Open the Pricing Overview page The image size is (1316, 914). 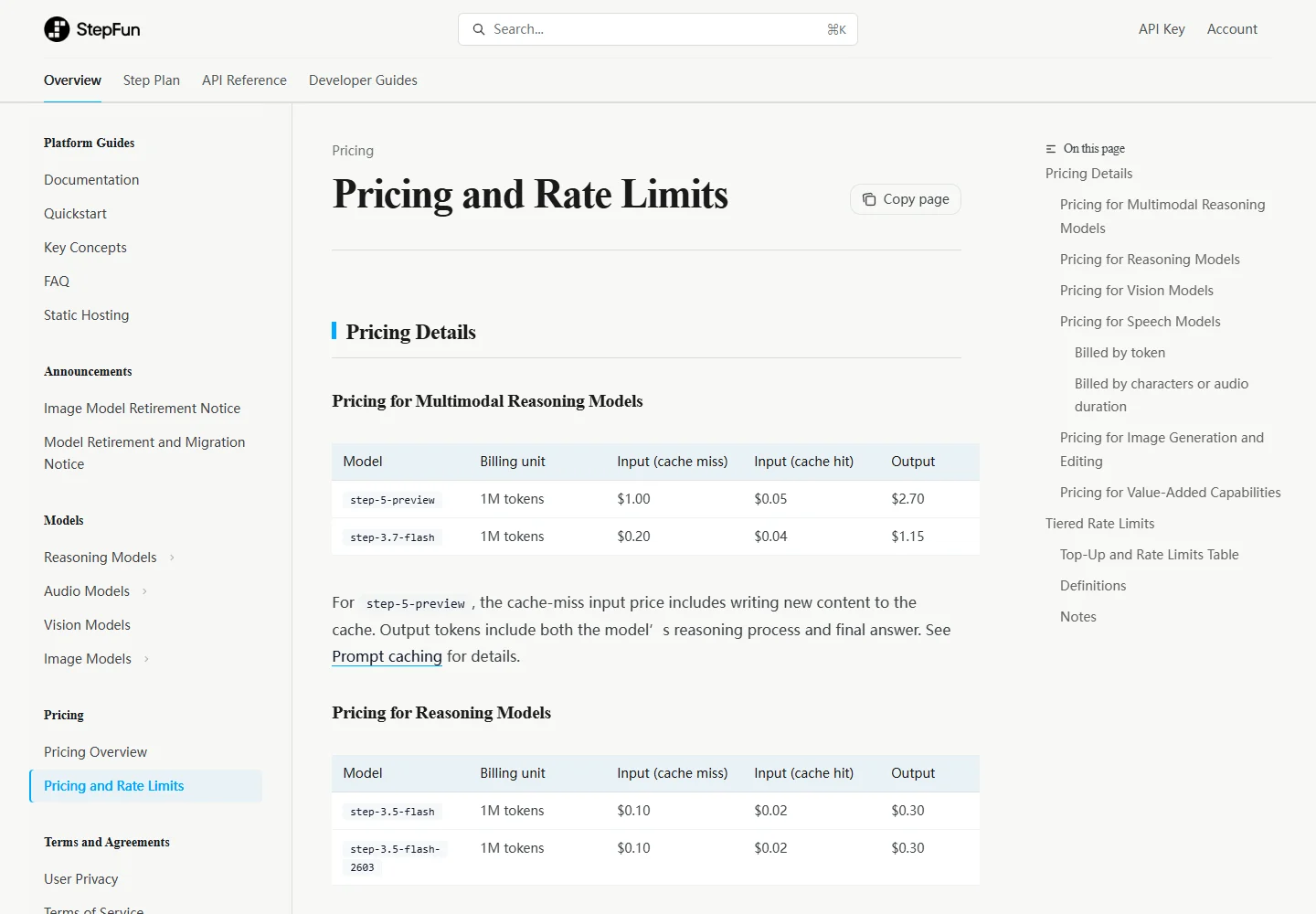(95, 752)
